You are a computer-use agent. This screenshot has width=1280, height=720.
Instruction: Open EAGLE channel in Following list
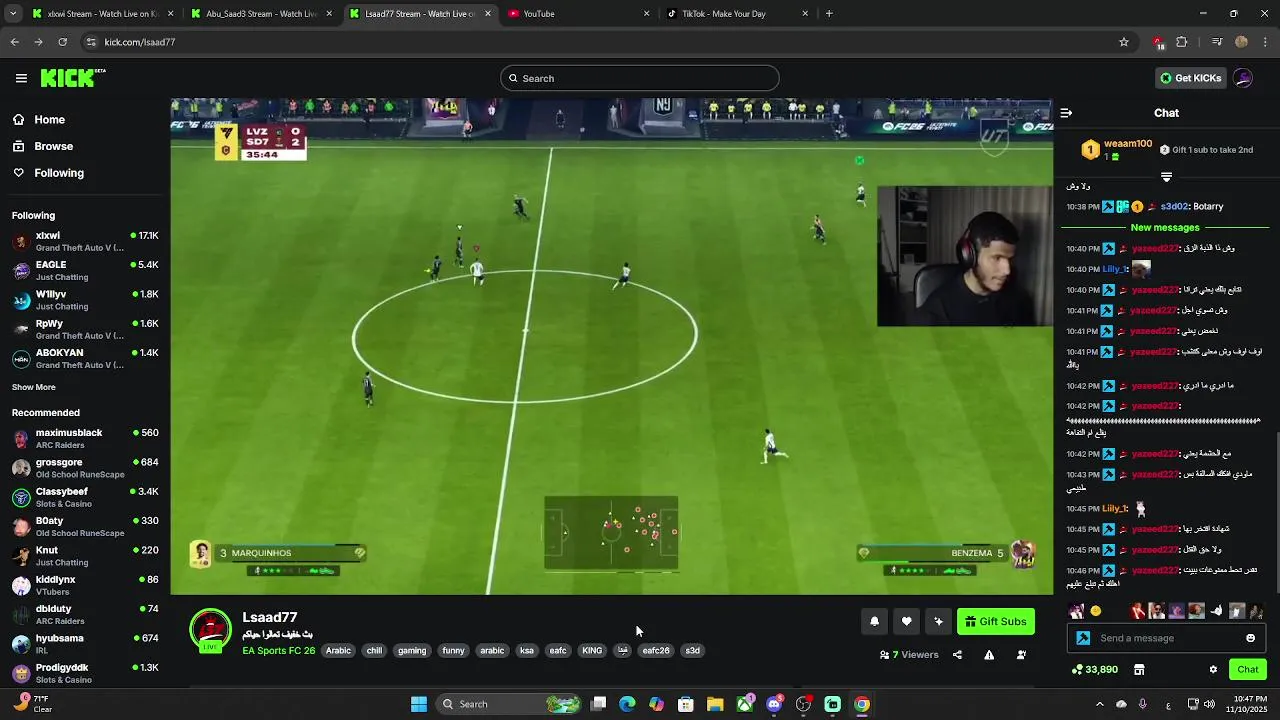pyautogui.click(x=85, y=271)
